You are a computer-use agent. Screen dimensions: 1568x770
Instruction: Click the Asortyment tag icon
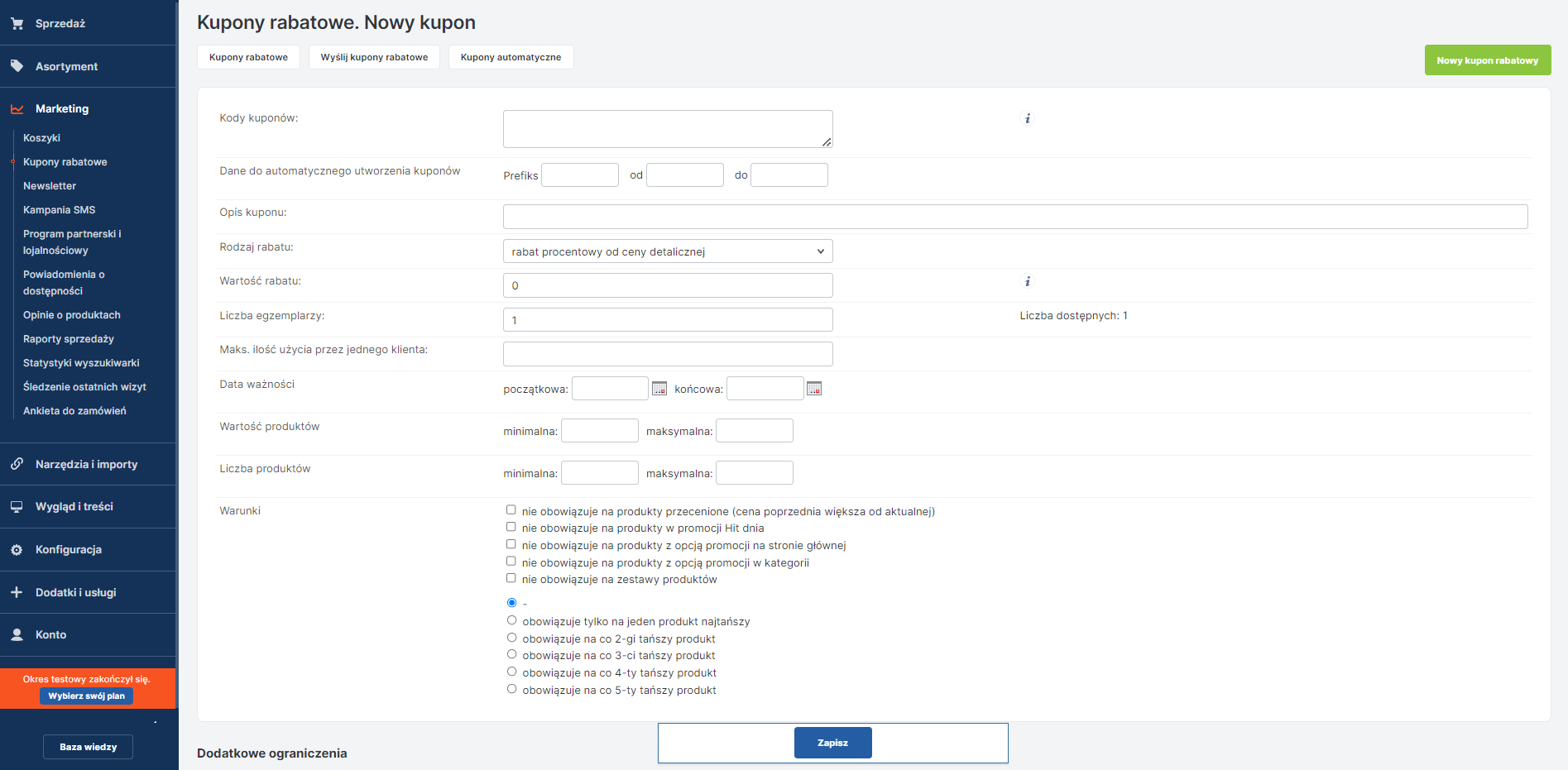click(17, 66)
